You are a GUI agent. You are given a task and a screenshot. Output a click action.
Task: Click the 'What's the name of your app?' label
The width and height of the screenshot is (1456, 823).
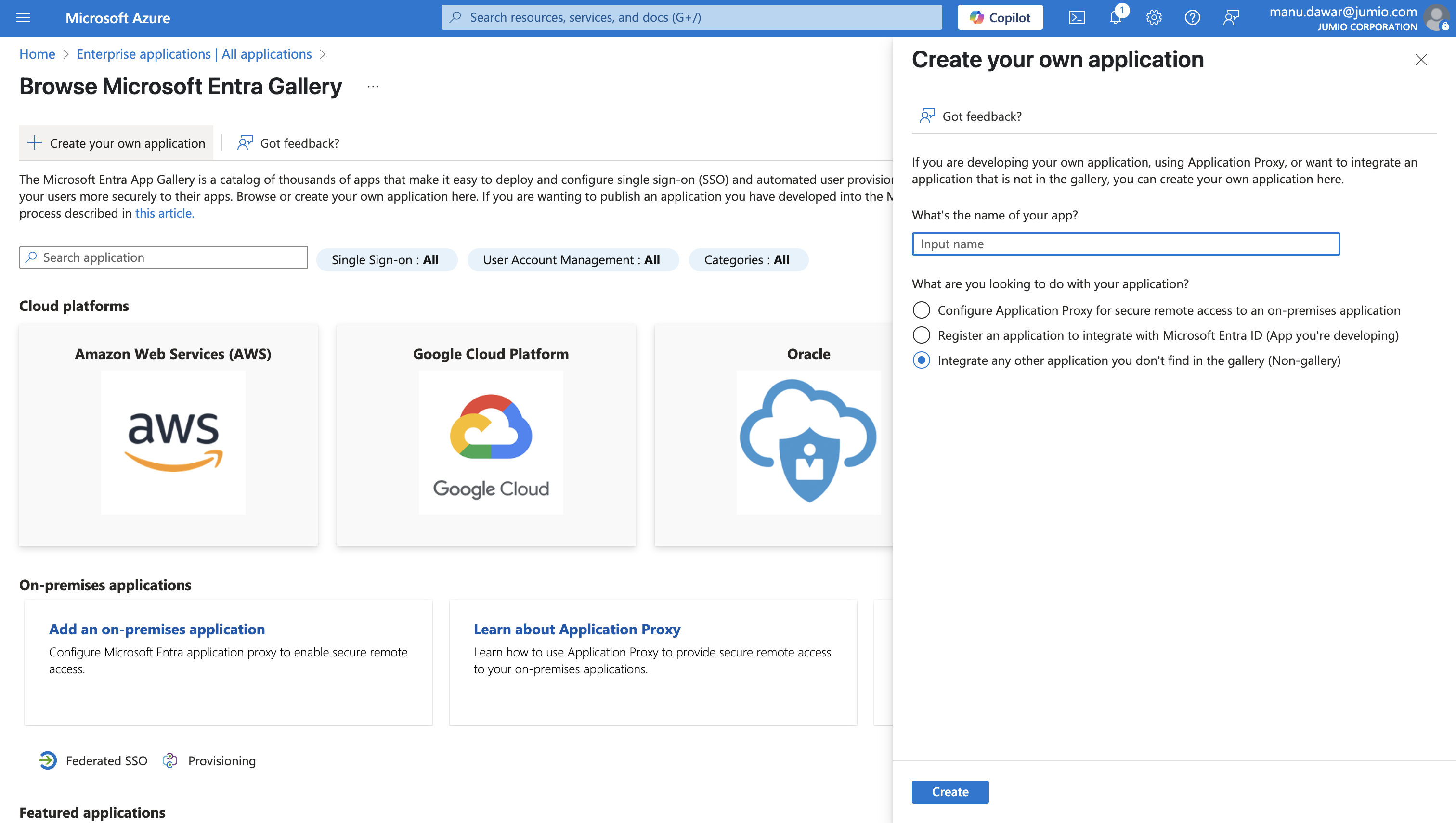point(995,215)
